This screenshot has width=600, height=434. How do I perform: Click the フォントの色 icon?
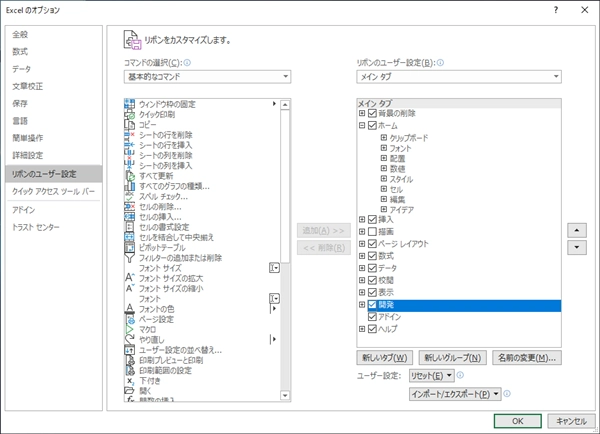(129, 309)
